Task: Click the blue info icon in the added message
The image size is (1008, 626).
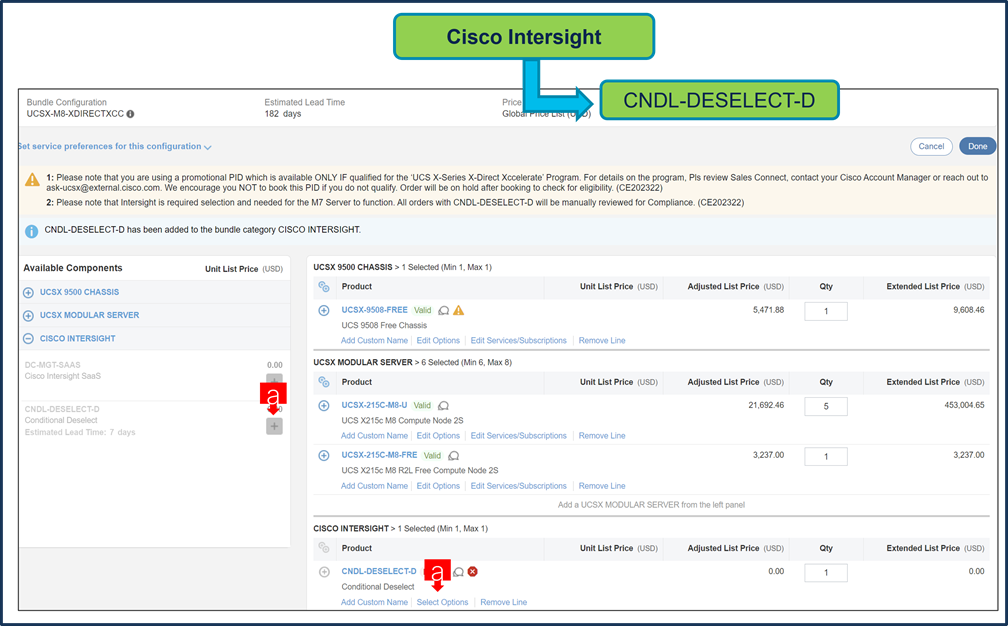Action: tap(31, 231)
